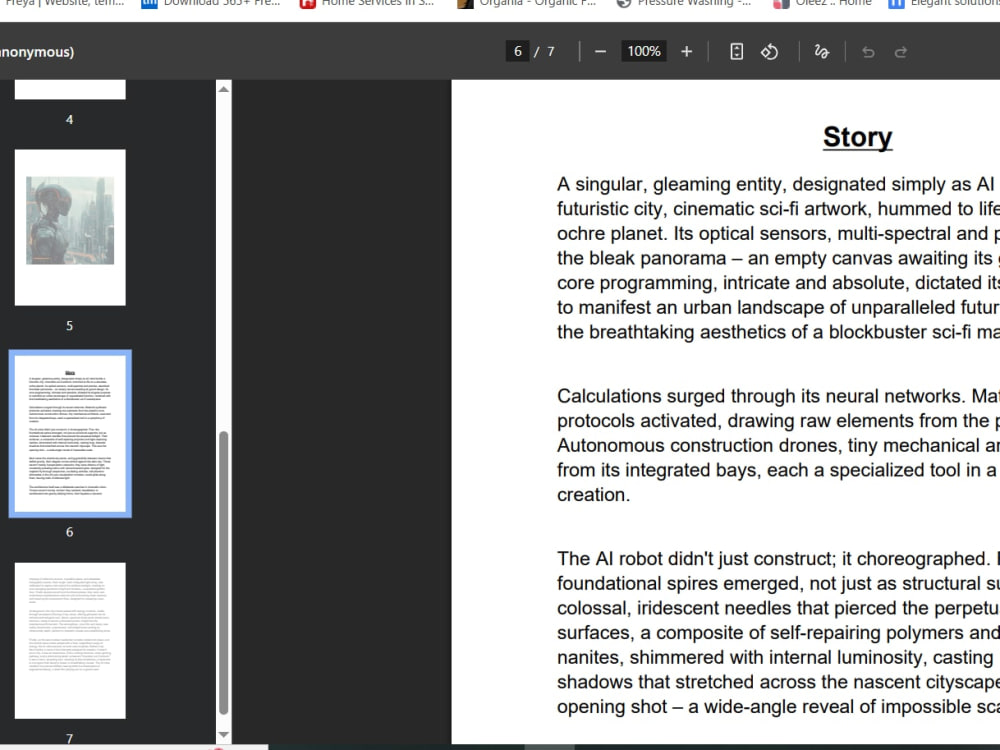Click the paragraph starting 'A singular, gleaming entity'

(778, 258)
